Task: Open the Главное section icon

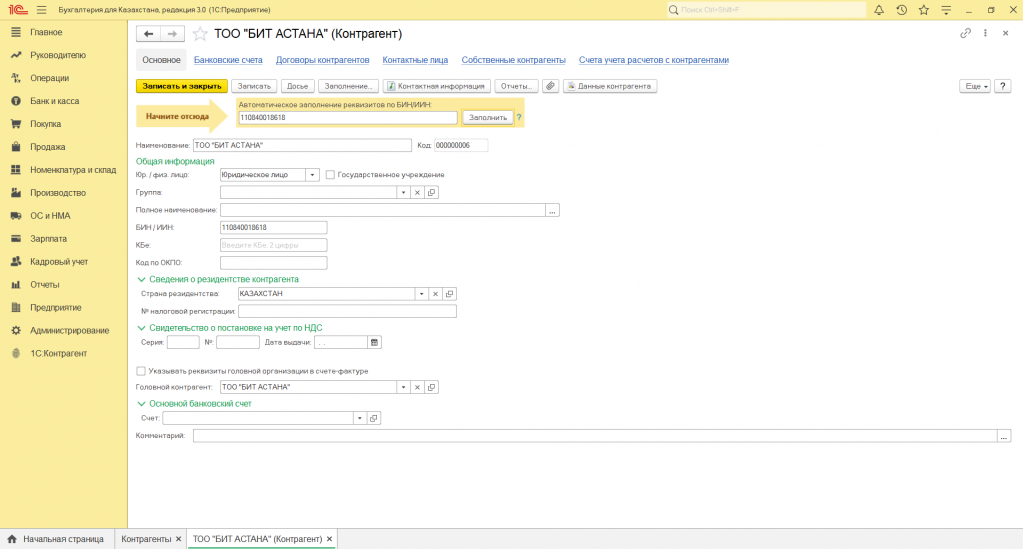Action: click(x=16, y=32)
